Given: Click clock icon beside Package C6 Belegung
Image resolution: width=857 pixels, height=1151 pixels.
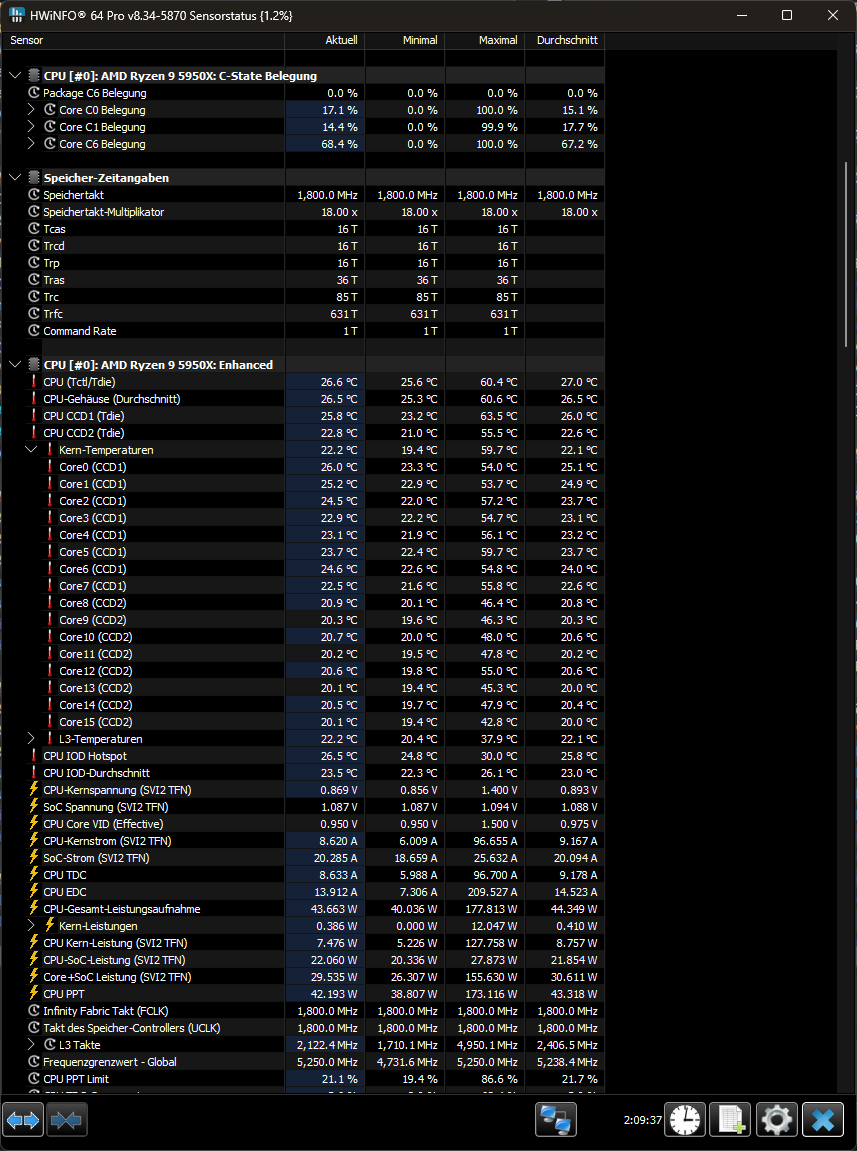Looking at the screenshot, I should pyautogui.click(x=34, y=92).
